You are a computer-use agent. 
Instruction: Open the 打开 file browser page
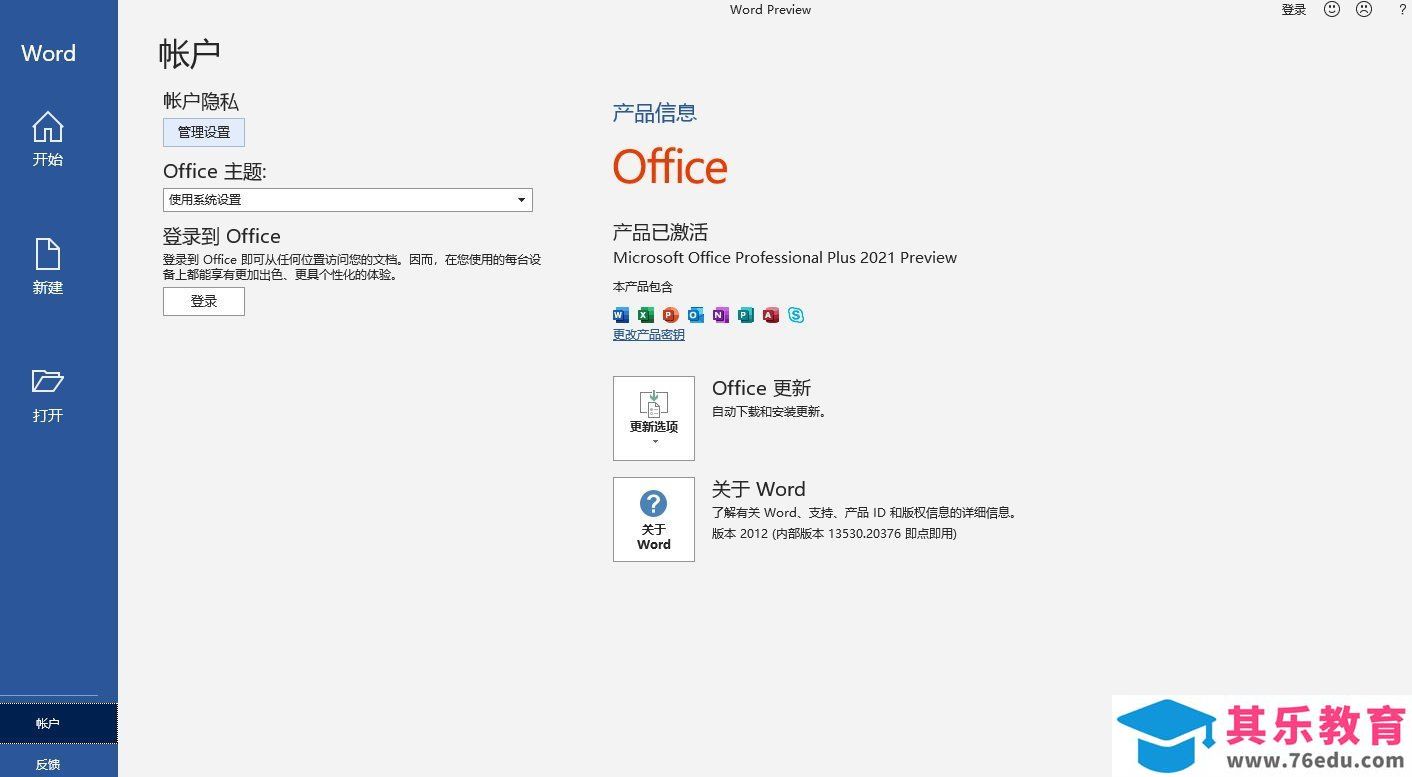pos(48,395)
